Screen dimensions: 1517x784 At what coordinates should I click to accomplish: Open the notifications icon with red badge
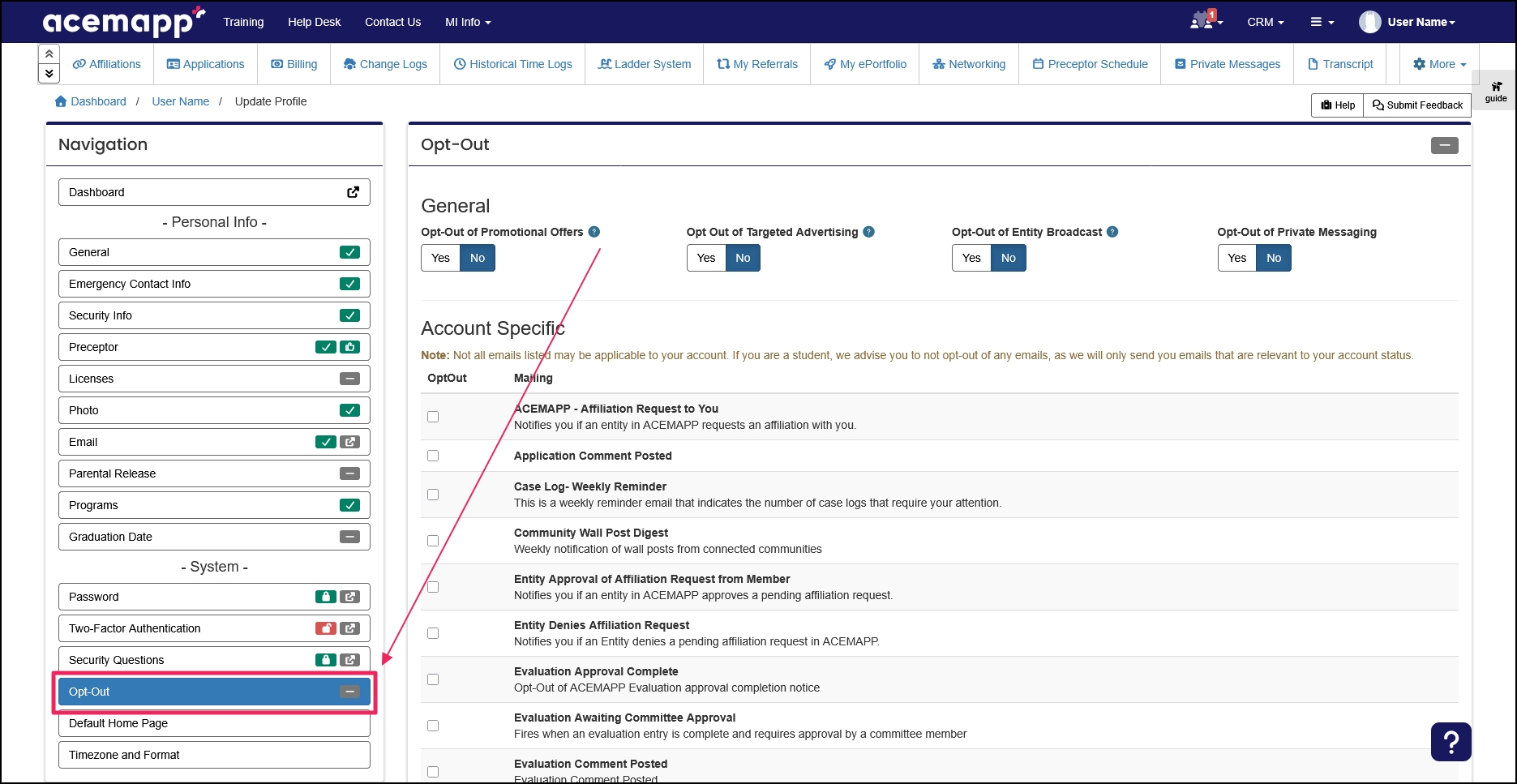pyautogui.click(x=1202, y=21)
